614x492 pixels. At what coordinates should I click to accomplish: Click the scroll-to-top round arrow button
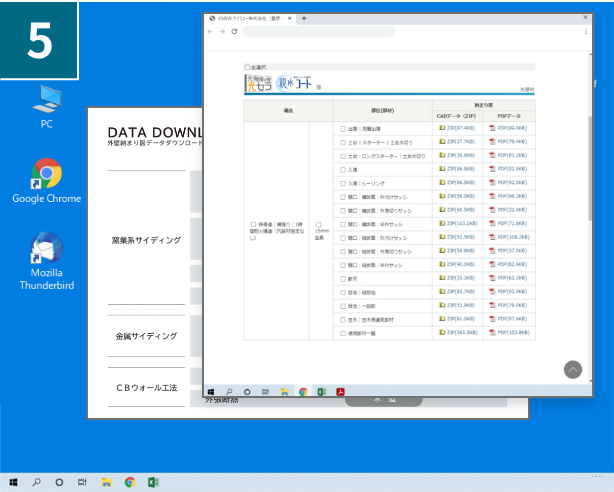tap(572, 369)
